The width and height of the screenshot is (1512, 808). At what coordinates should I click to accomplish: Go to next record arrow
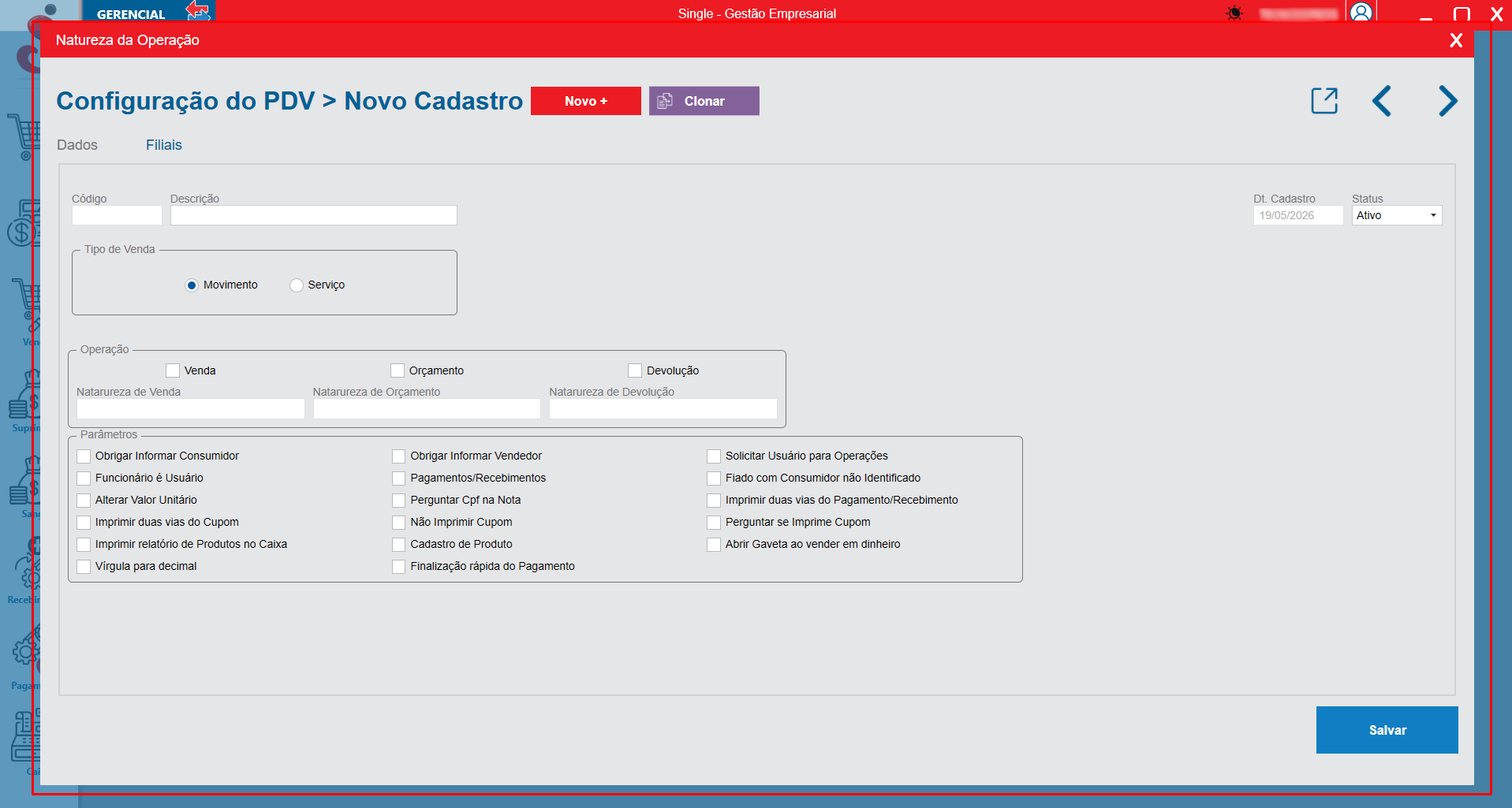click(x=1447, y=101)
